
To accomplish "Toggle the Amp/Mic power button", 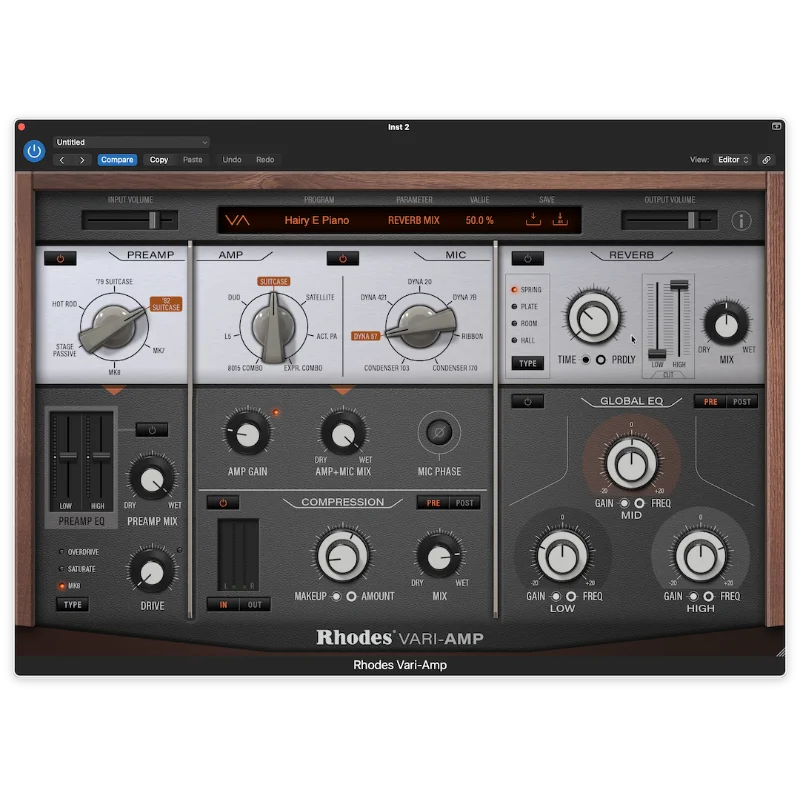I will (342, 259).
